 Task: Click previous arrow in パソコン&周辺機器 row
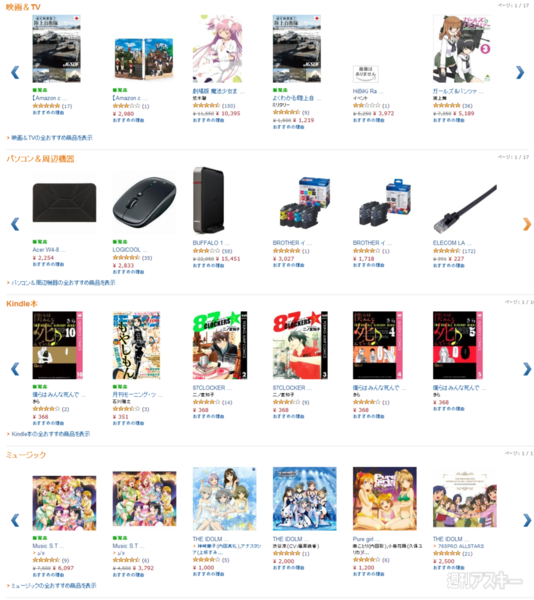click(15, 224)
